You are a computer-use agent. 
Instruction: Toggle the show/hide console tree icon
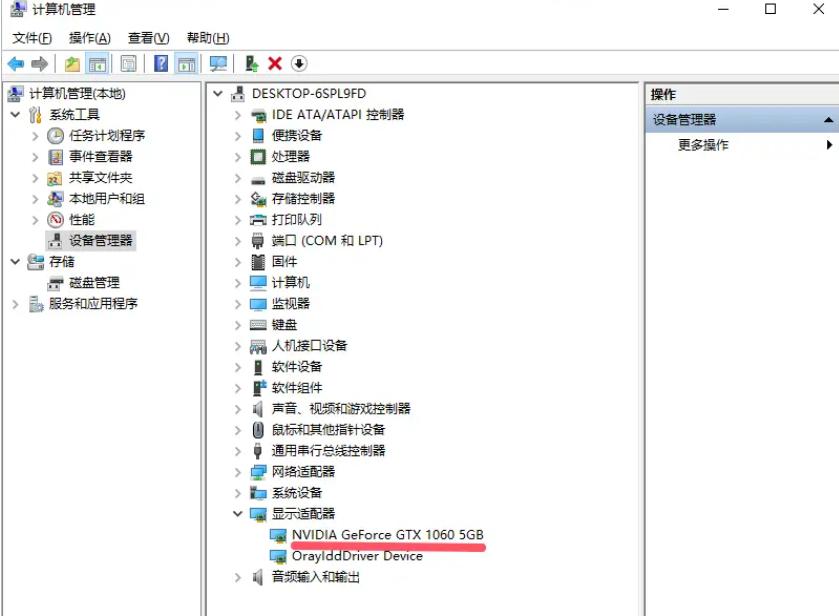(x=97, y=64)
